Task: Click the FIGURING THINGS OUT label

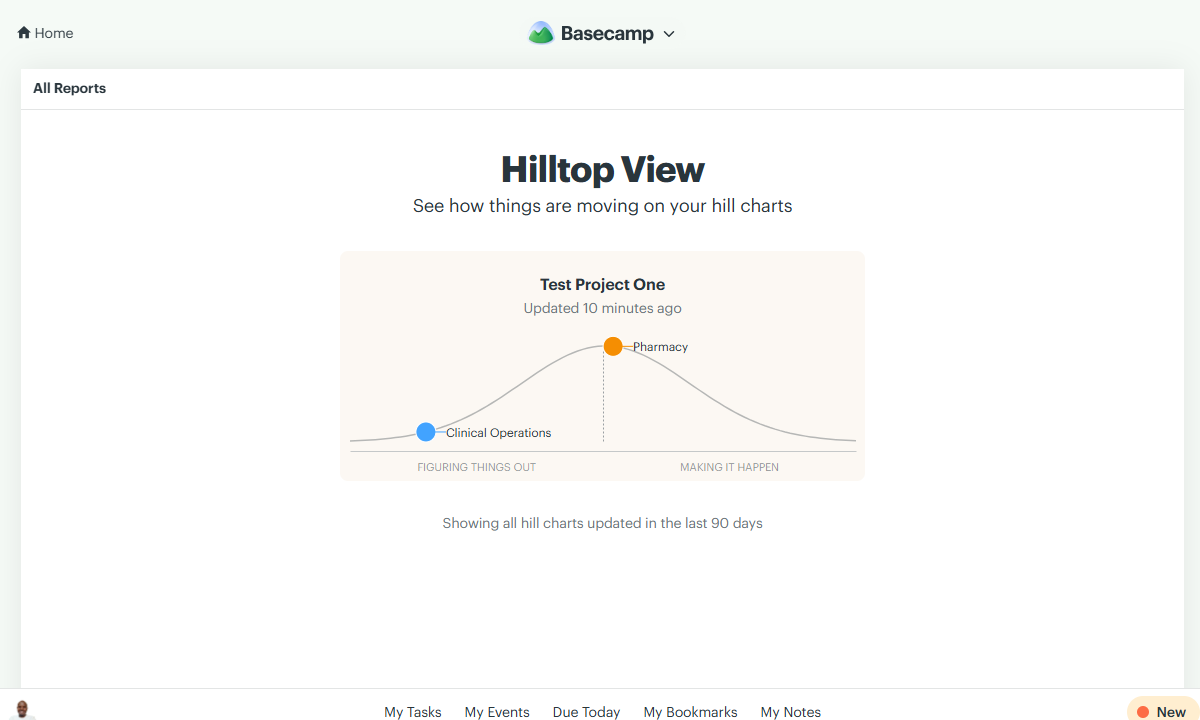Action: point(476,467)
